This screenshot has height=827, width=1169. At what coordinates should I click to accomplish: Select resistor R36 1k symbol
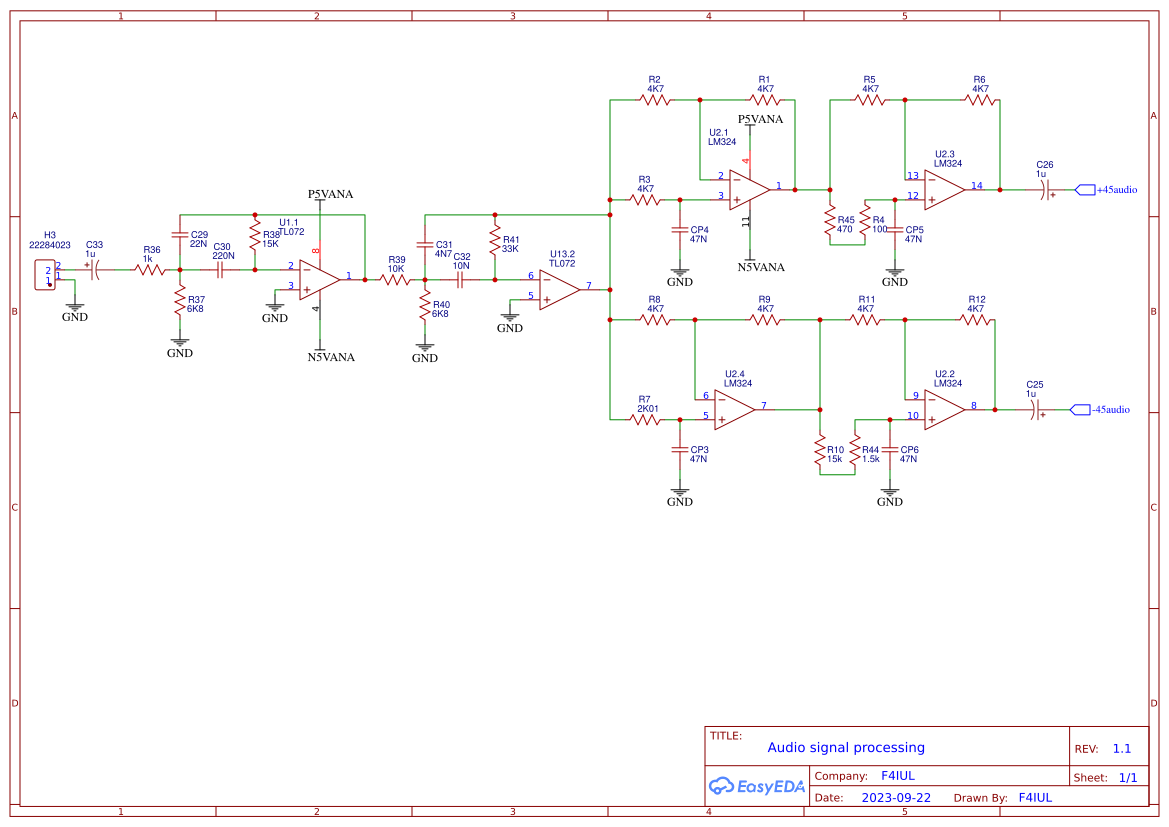click(150, 270)
